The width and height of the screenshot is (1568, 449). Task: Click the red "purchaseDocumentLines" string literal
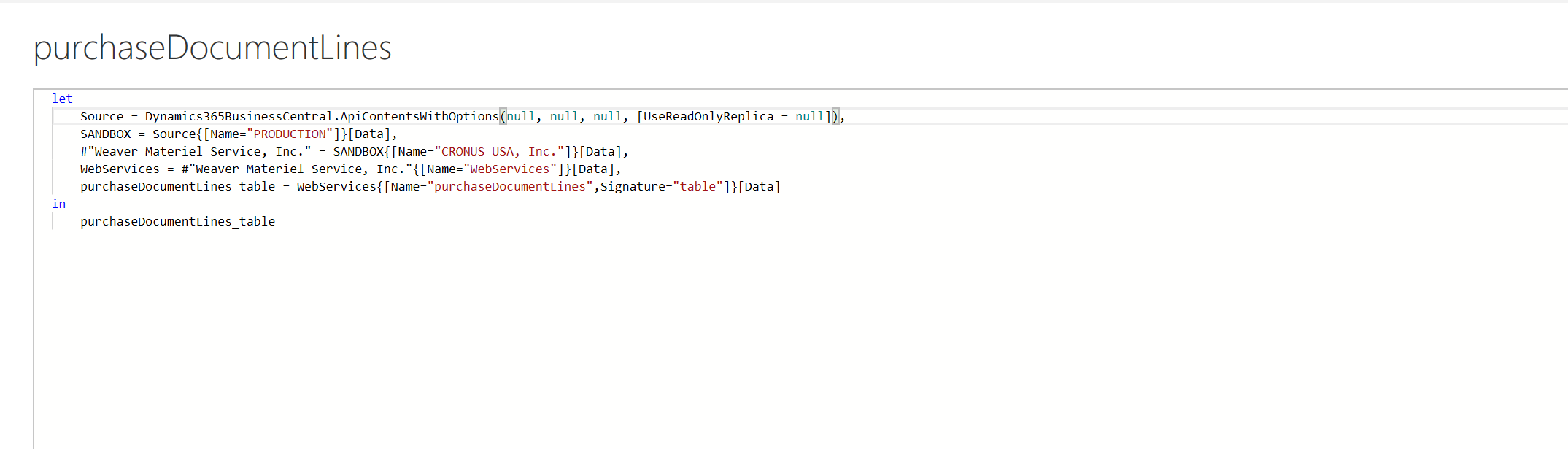tap(509, 186)
